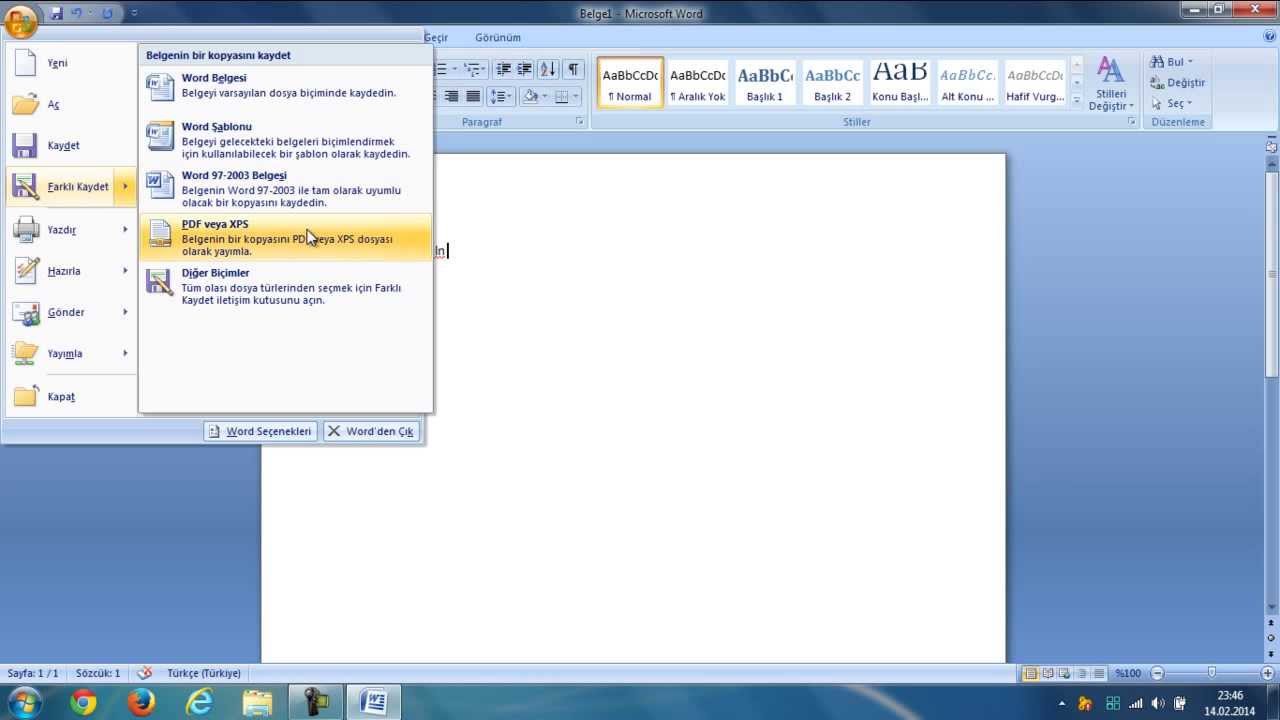
Task: Click the Sayfa: 1 / 1 status indicator
Action: pos(33,674)
